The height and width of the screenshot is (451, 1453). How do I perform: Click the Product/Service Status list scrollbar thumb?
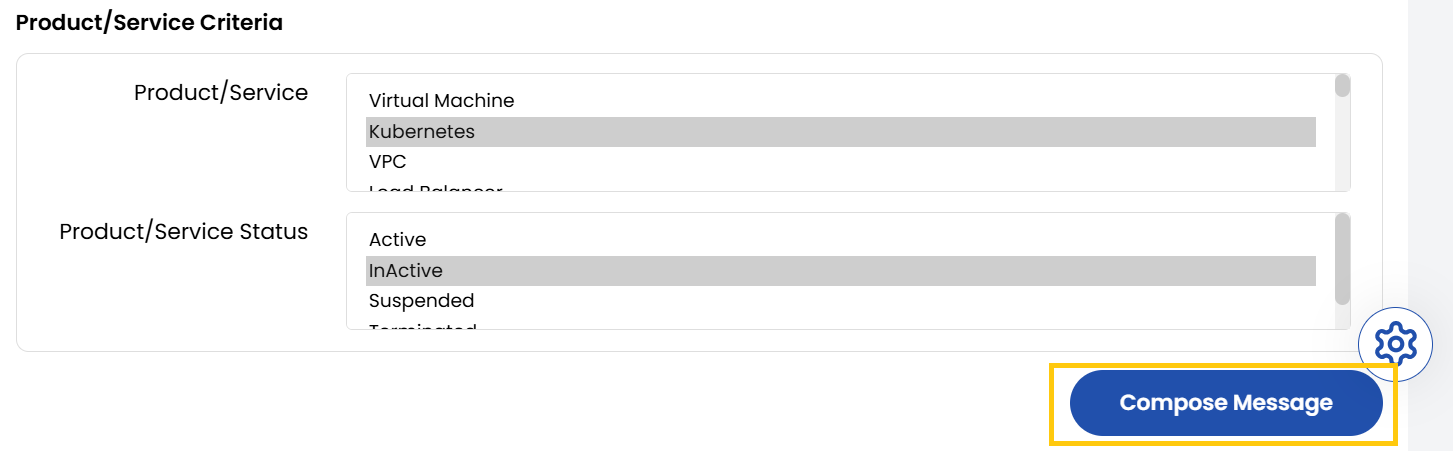pos(1342,258)
